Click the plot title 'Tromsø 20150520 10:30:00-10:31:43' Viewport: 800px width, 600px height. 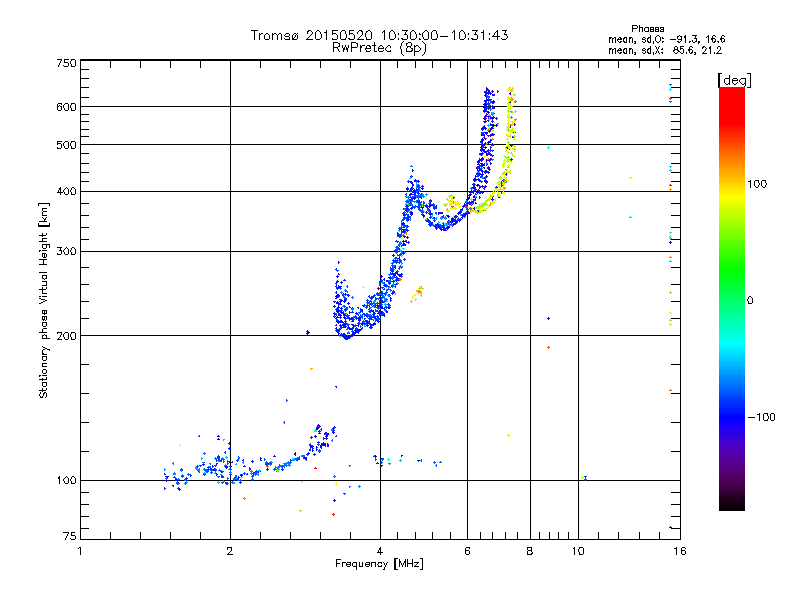[x=379, y=35]
